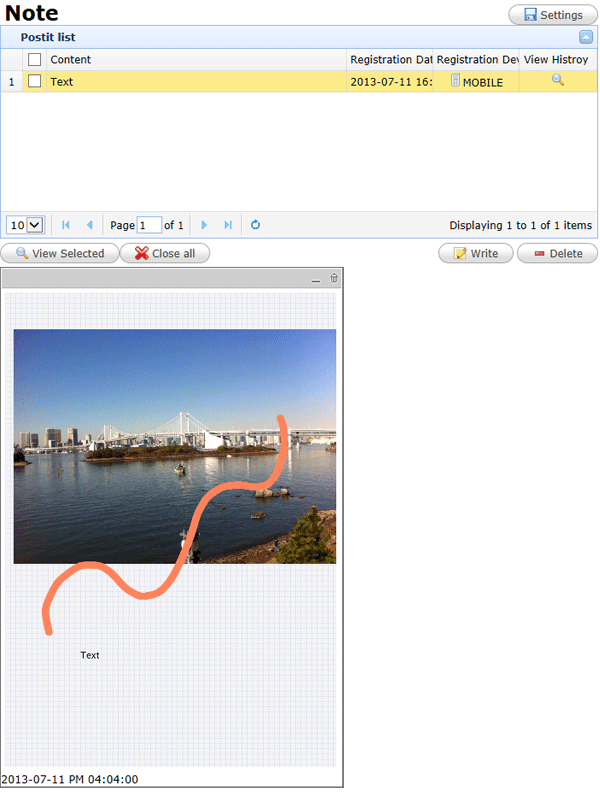Open the page size dropdown

[x=26, y=225]
